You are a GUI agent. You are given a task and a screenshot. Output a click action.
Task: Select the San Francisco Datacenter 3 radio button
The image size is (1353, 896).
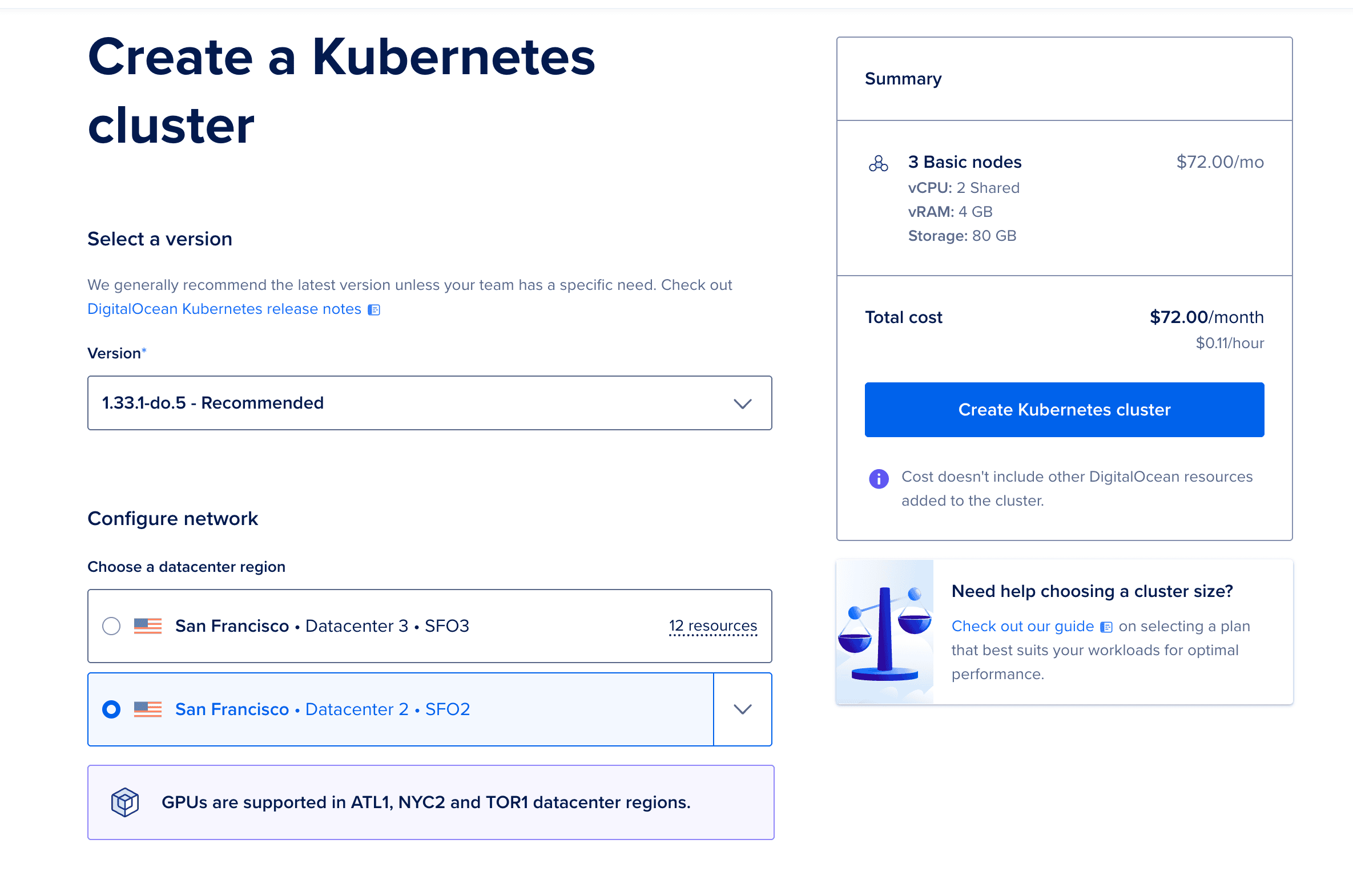(x=111, y=625)
